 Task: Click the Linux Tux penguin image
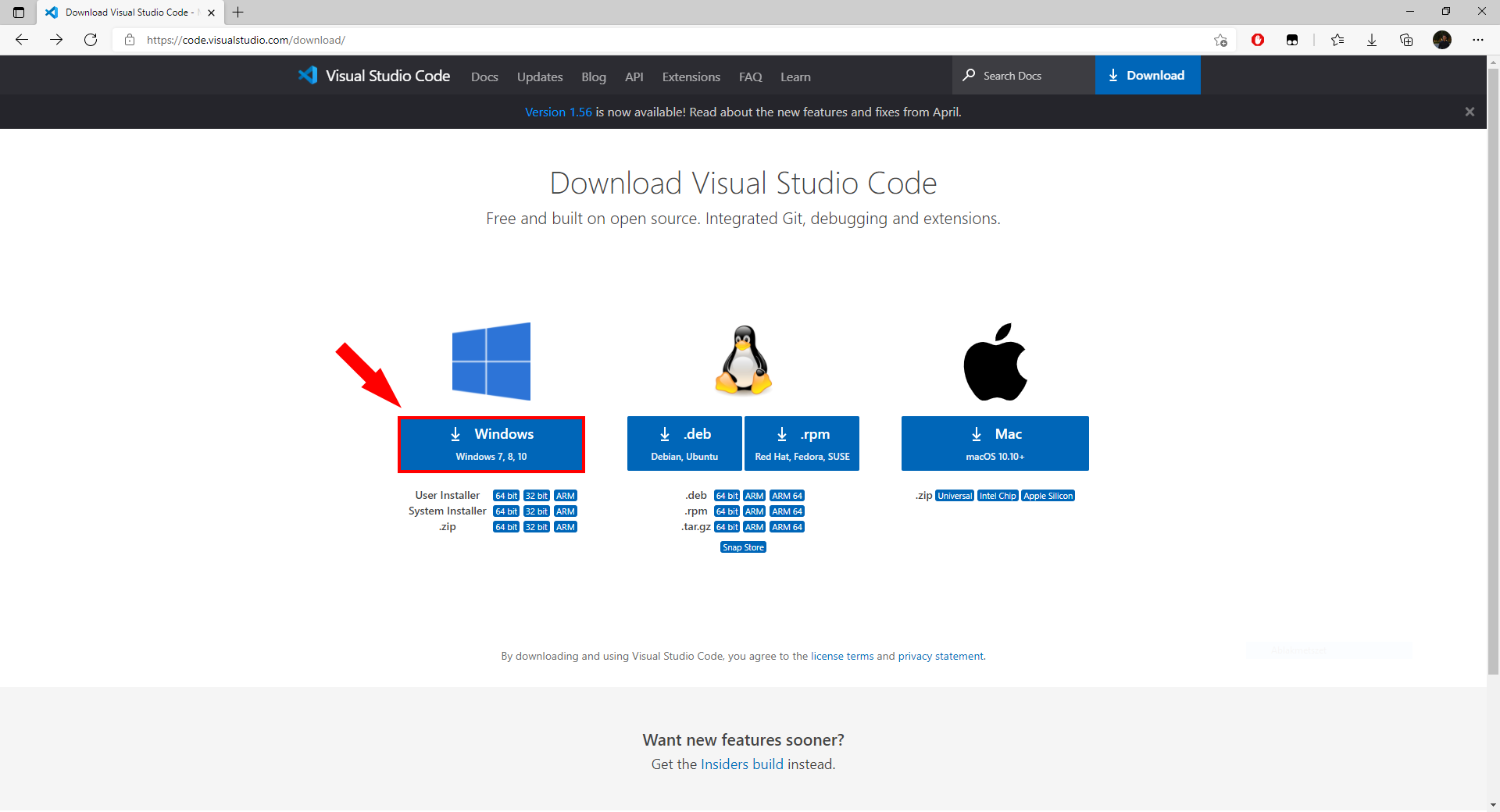[x=744, y=360]
